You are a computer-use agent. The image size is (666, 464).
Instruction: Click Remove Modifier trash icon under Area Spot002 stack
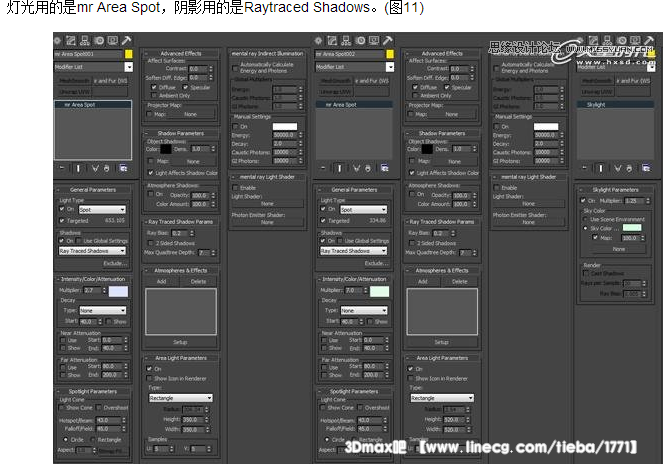(368, 168)
